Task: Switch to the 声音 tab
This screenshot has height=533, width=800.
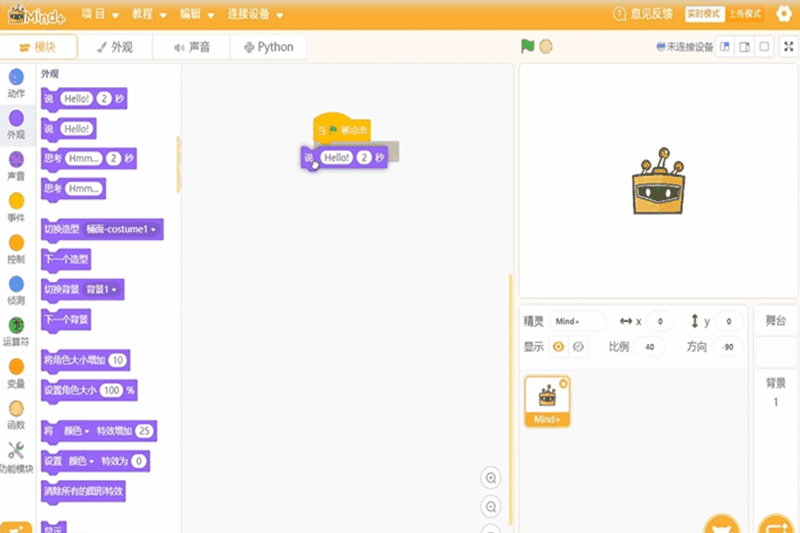Action: pos(192,47)
